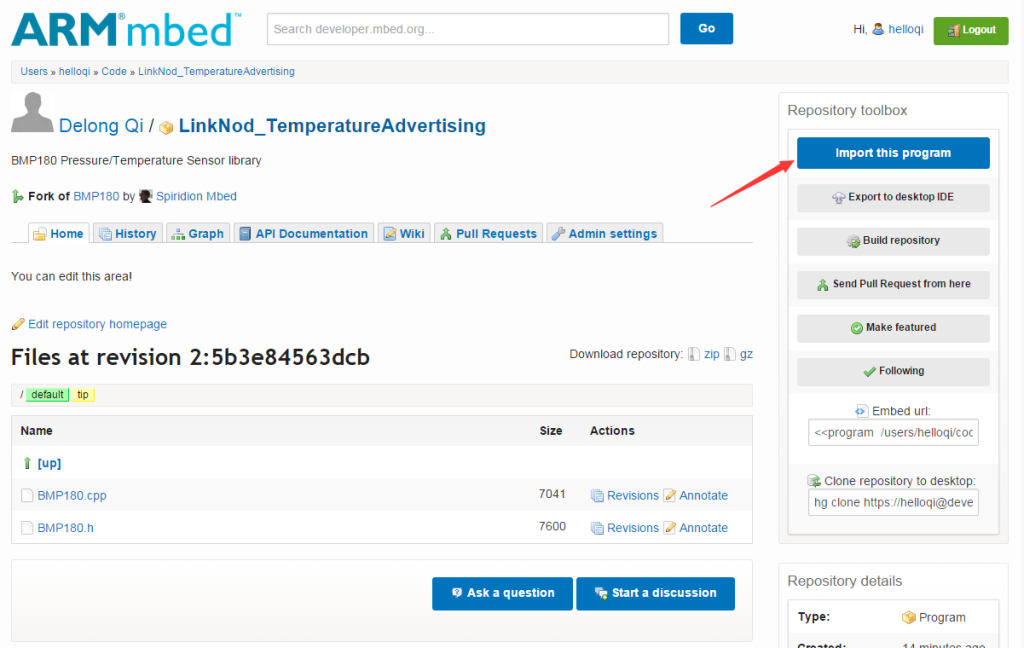Click Edit repository homepage link
Screen dimensions: 1024x648
click(x=97, y=324)
